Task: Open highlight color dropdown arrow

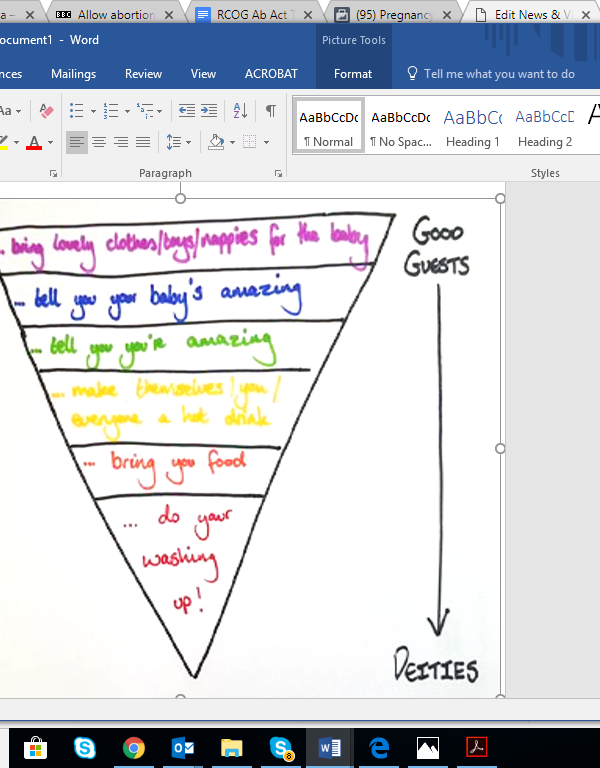Action: 17,143
